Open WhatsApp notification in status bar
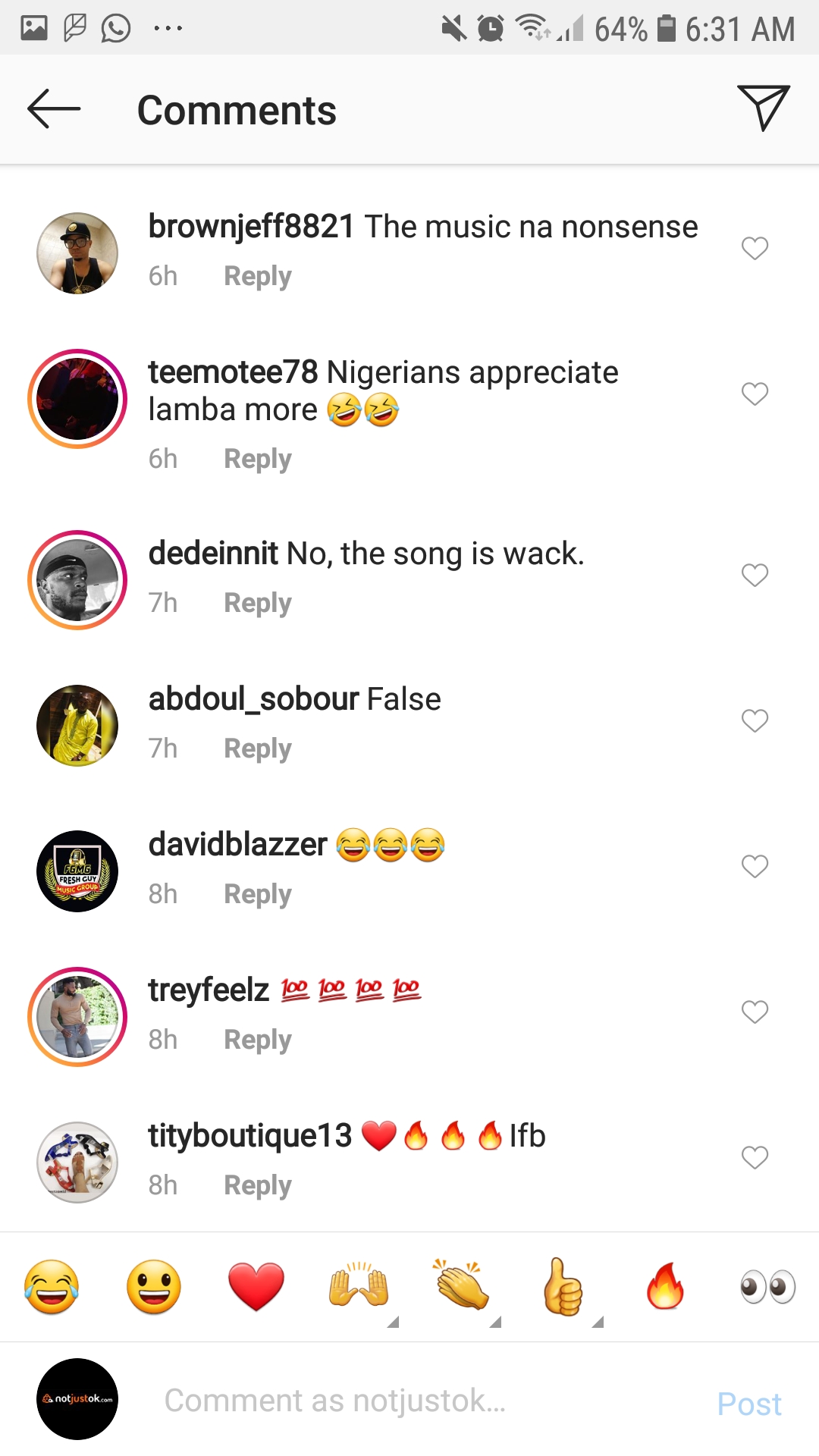 116,29
